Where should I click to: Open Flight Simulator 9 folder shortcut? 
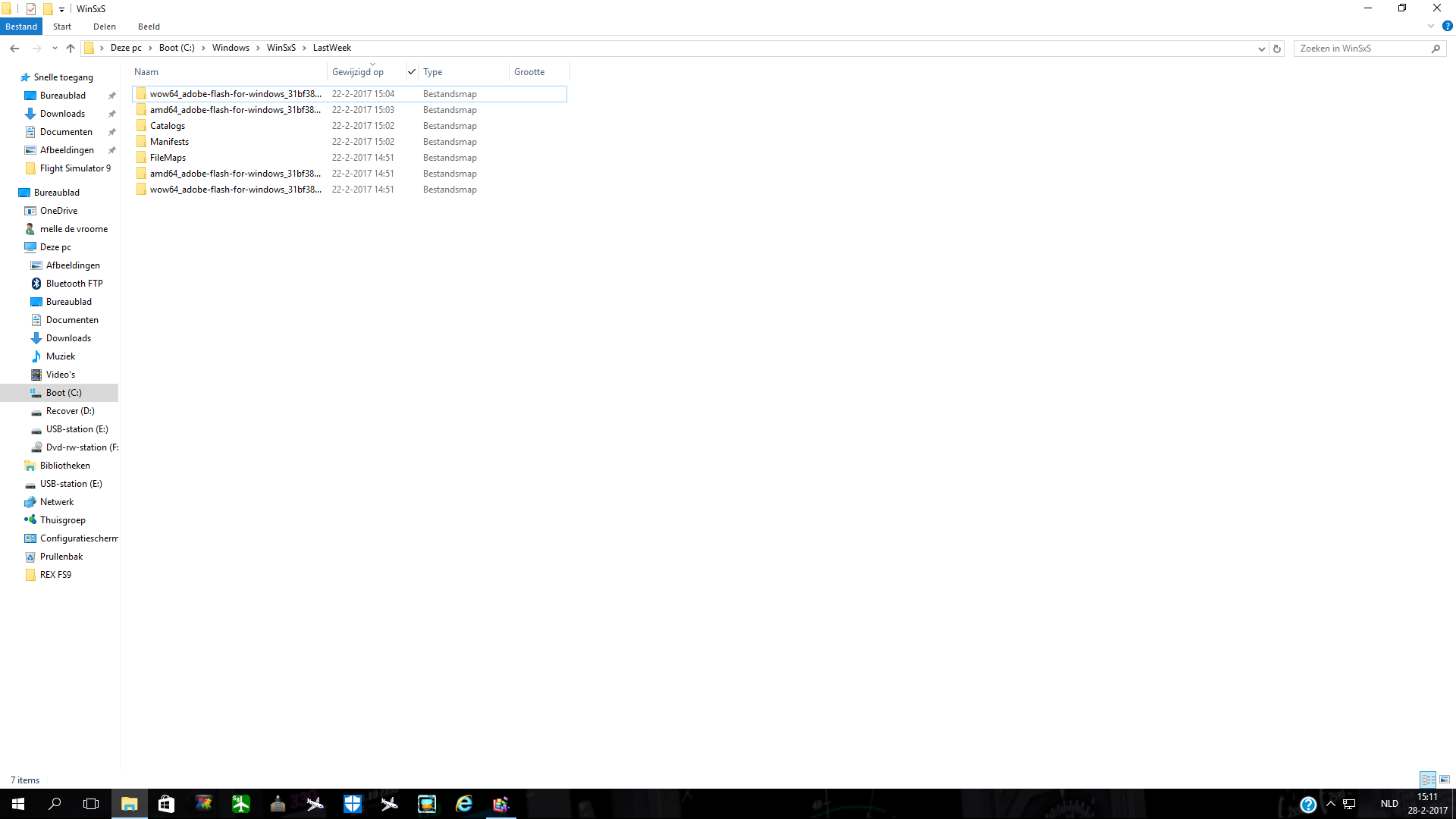pyautogui.click(x=75, y=168)
